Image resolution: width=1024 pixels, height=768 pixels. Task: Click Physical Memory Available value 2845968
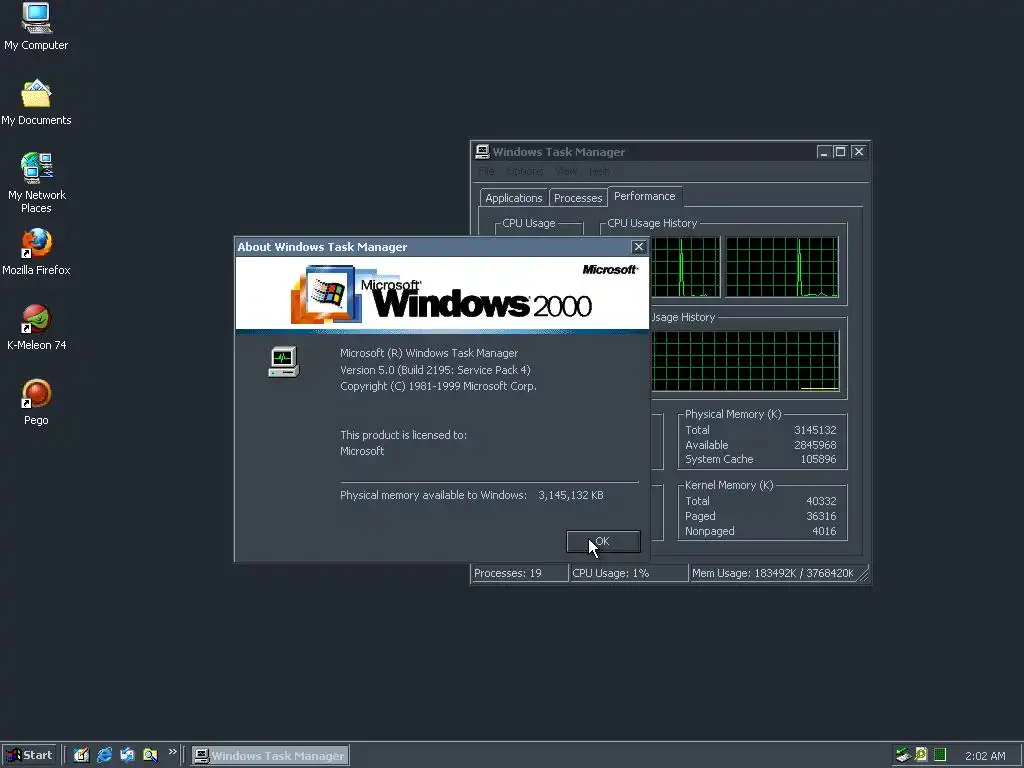[815, 445]
